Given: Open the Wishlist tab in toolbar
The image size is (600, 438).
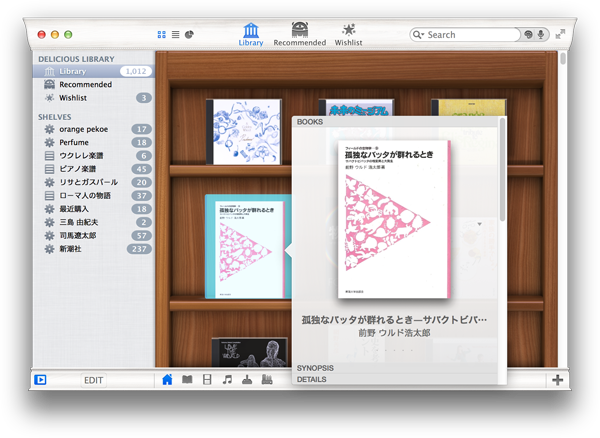Looking at the screenshot, I should [x=349, y=34].
